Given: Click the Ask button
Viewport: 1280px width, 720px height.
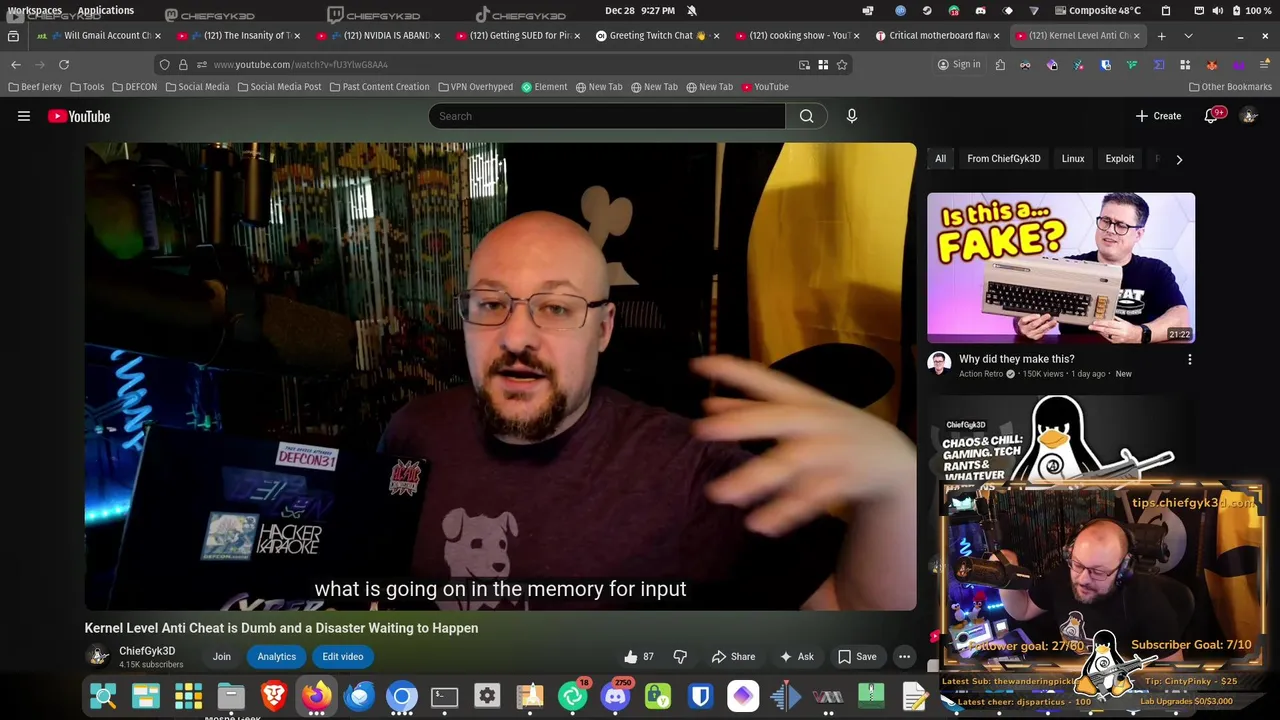Looking at the screenshot, I should [x=797, y=657].
